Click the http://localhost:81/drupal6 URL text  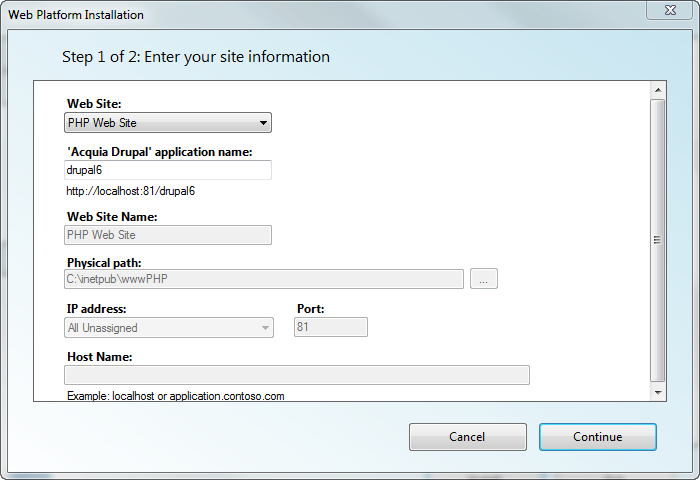click(x=130, y=191)
